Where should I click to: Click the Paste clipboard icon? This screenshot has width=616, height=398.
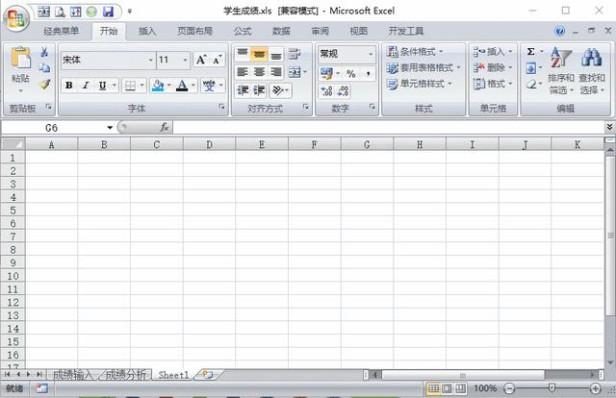pos(20,58)
